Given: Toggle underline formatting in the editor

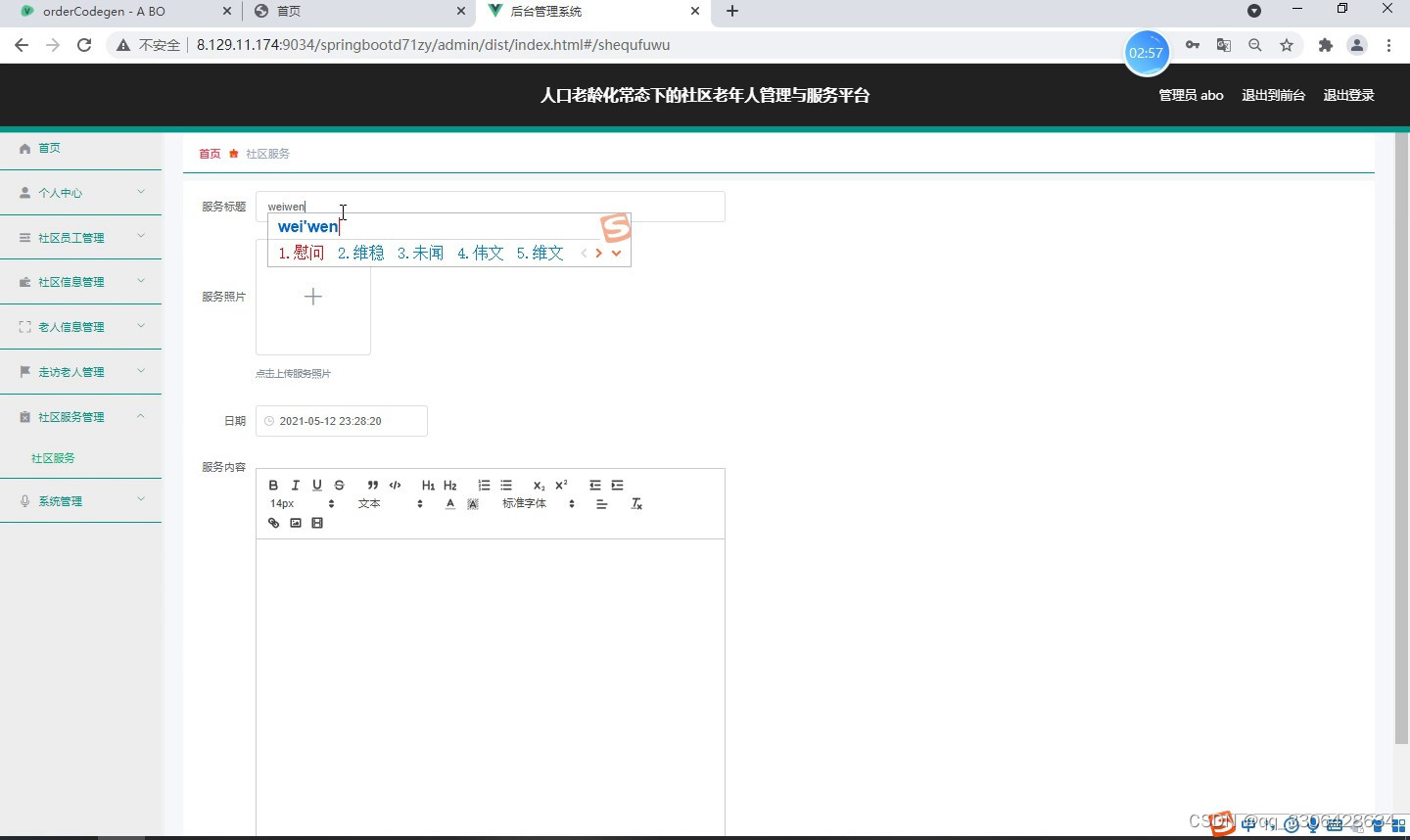Looking at the screenshot, I should point(317,486).
